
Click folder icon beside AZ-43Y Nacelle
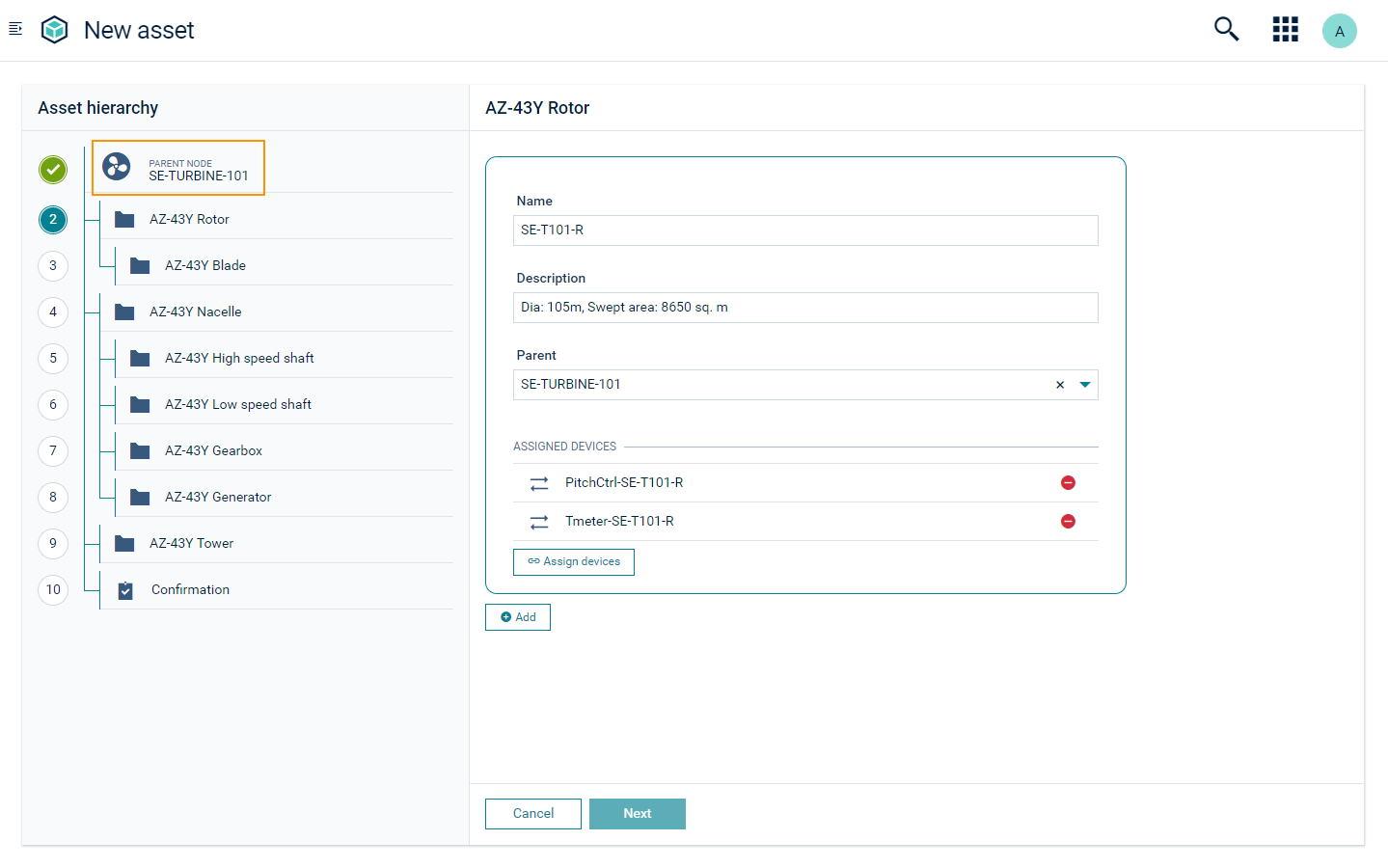(x=124, y=312)
